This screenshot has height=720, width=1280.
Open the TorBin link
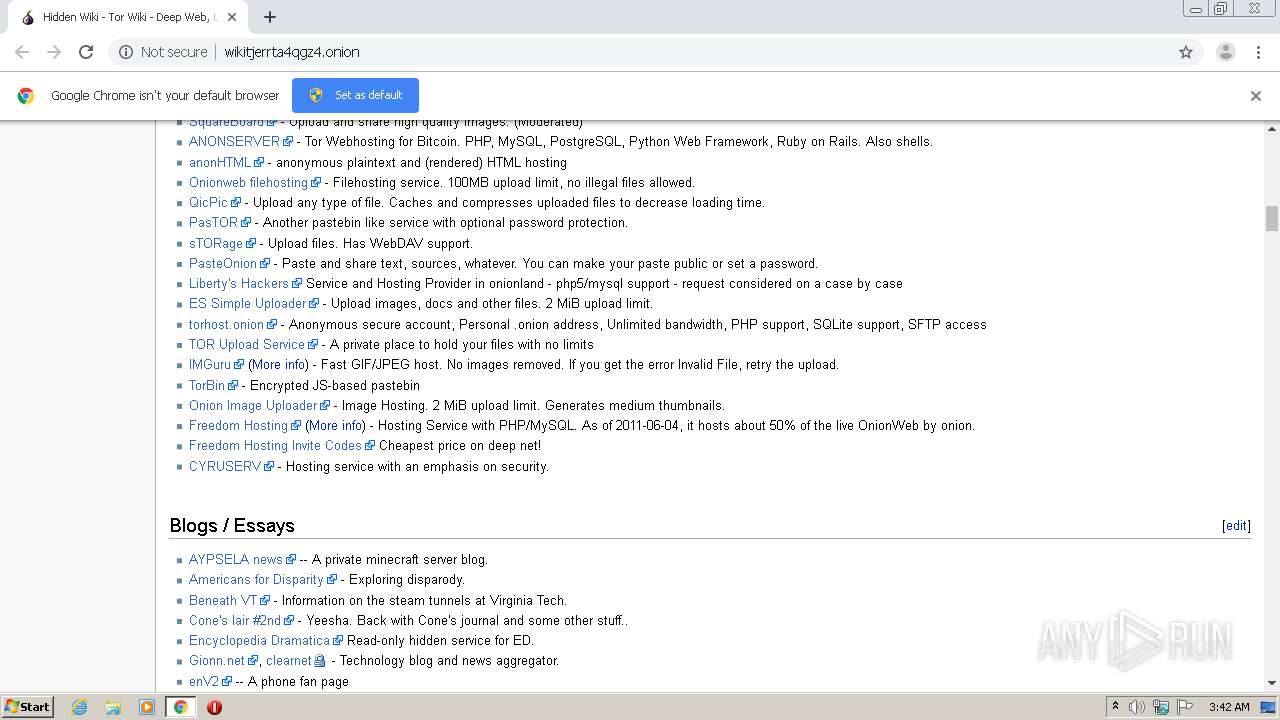click(x=207, y=385)
